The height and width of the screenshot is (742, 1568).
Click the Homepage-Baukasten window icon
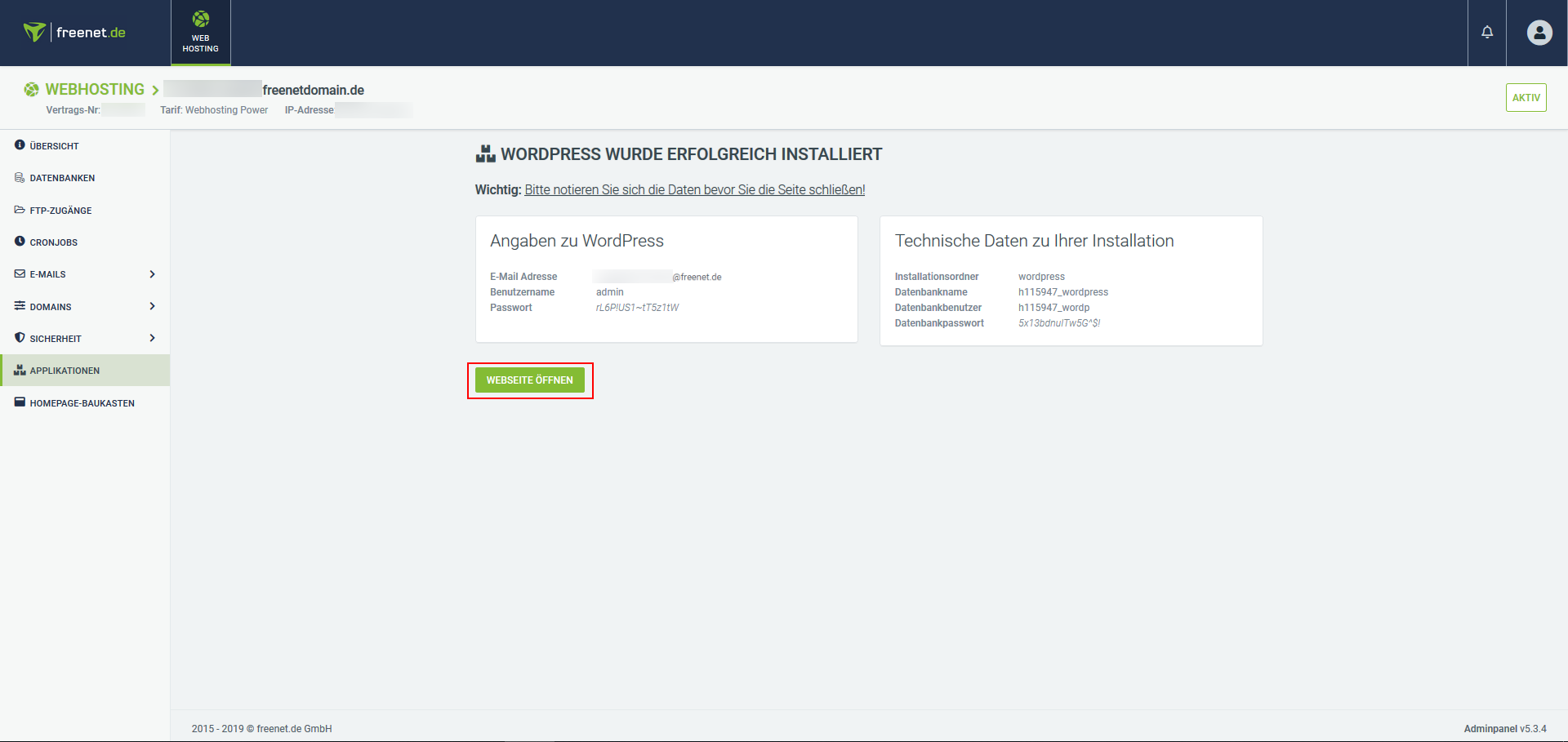(x=20, y=402)
